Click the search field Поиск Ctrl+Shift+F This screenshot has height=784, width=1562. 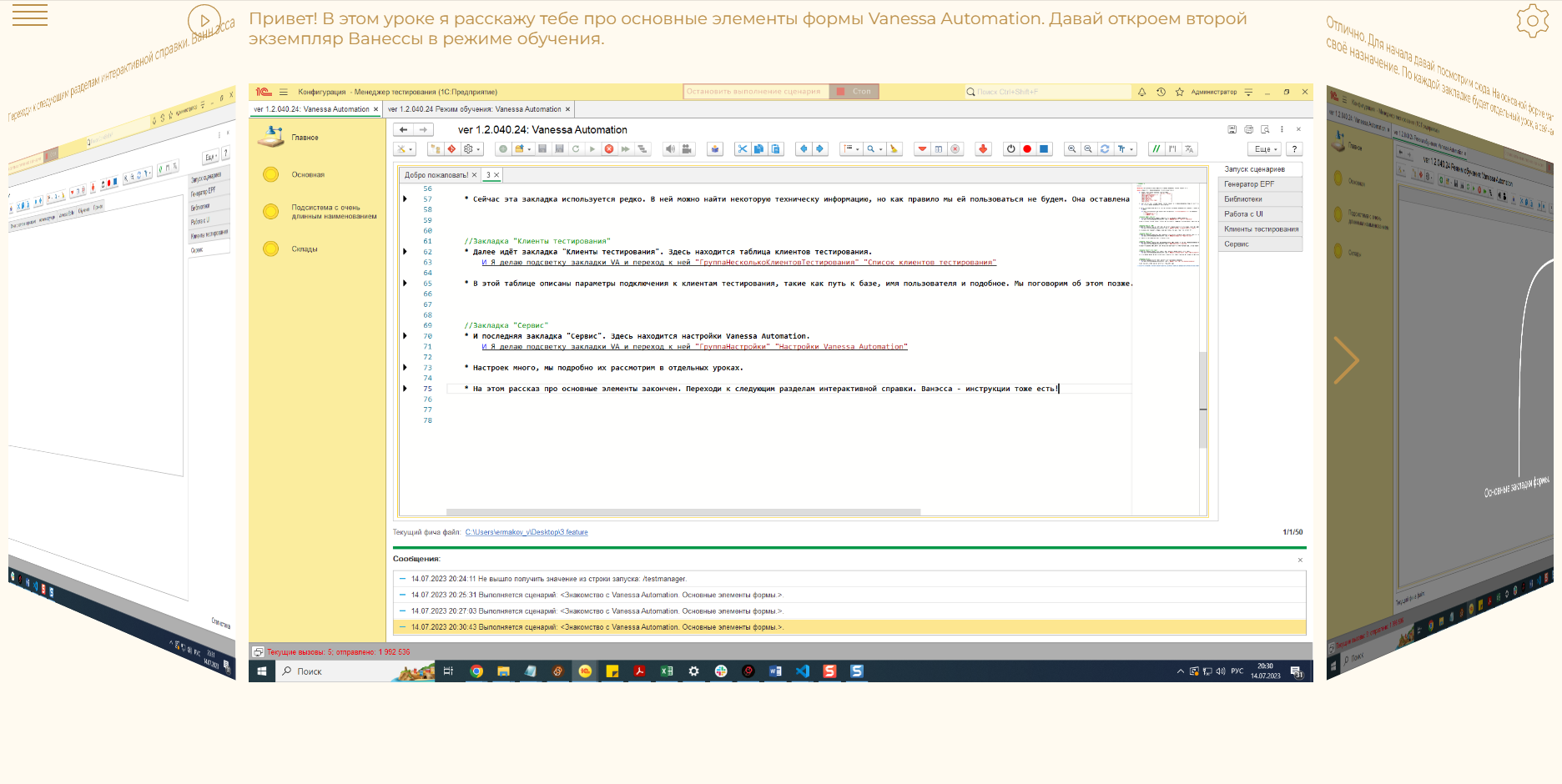(x=1047, y=92)
